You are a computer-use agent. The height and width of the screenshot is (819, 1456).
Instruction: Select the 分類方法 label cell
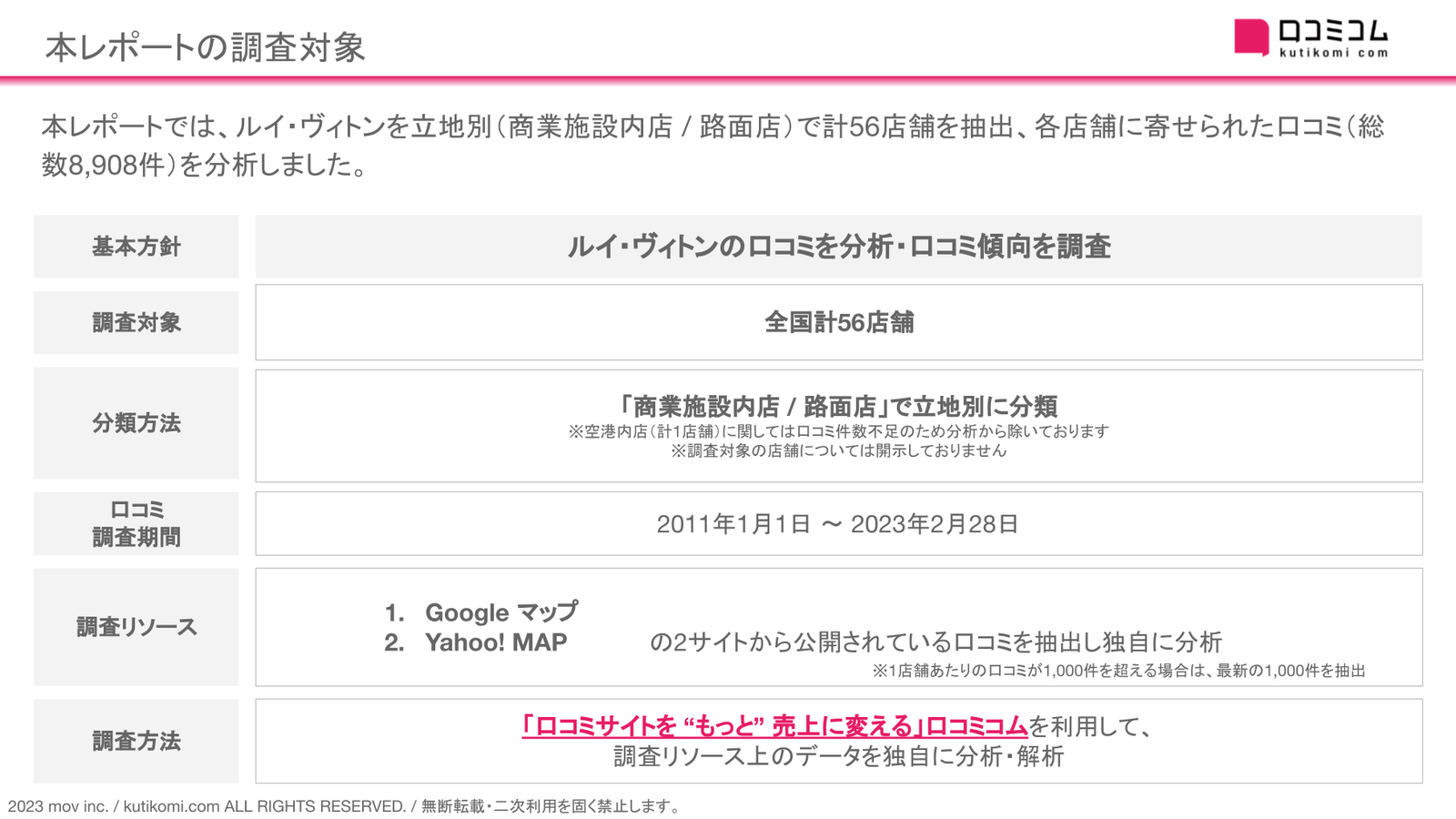[136, 423]
